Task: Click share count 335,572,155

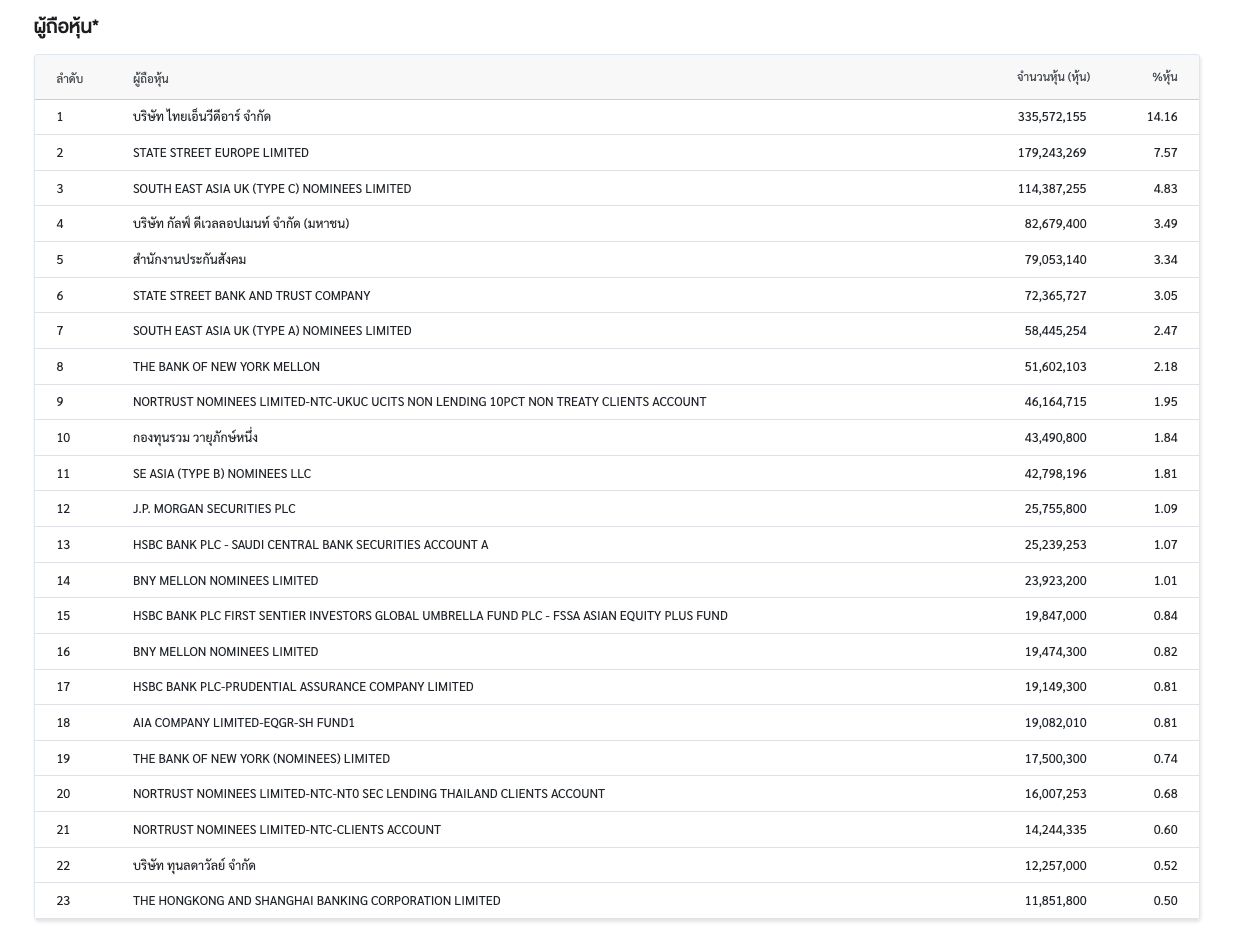Action: pyautogui.click(x=1051, y=117)
